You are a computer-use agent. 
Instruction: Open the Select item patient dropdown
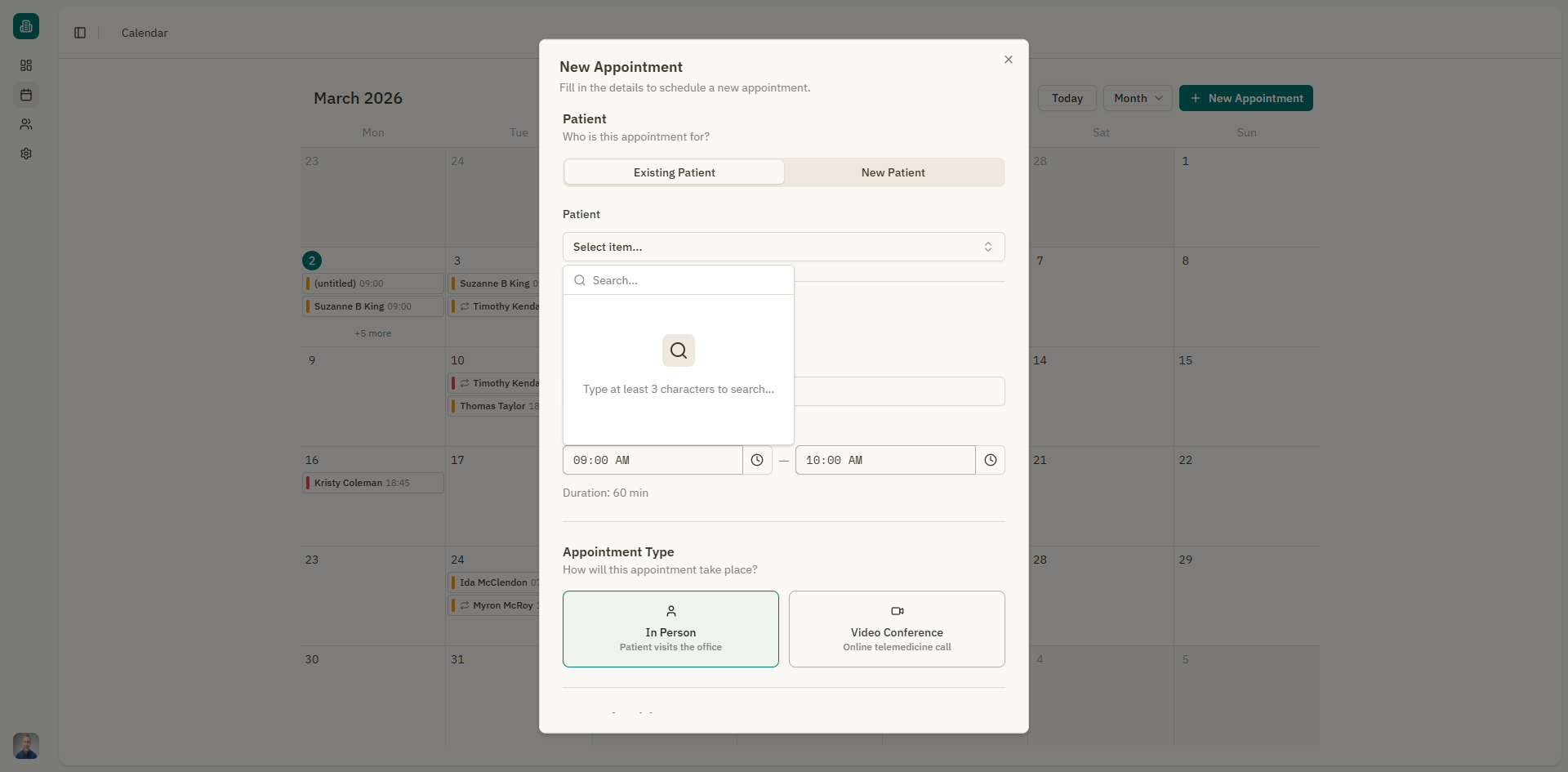[x=783, y=247]
